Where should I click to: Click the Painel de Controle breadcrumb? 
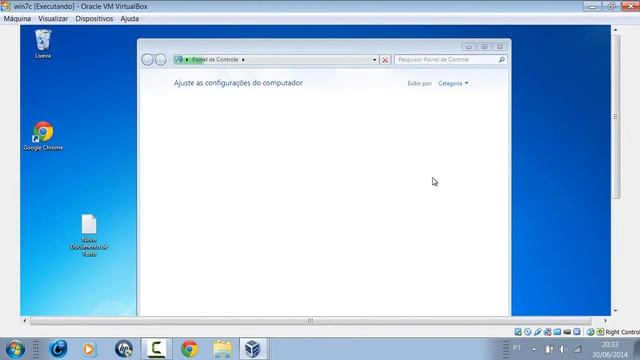(x=215, y=60)
